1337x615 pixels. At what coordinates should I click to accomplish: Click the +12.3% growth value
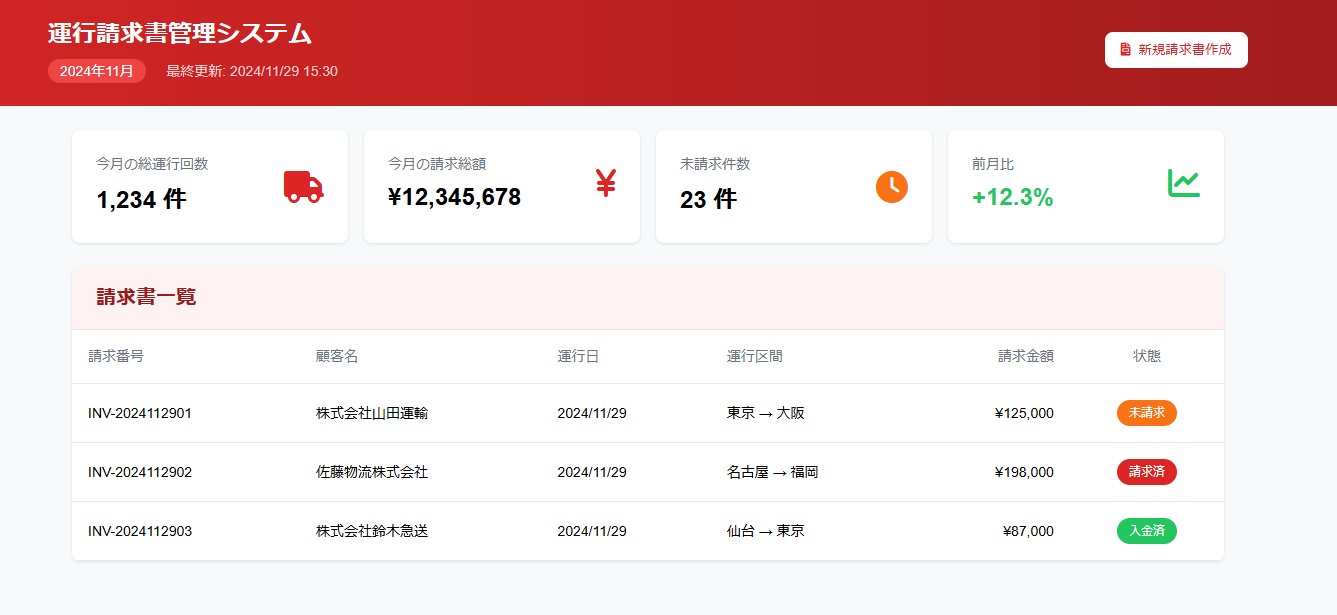coord(1016,198)
